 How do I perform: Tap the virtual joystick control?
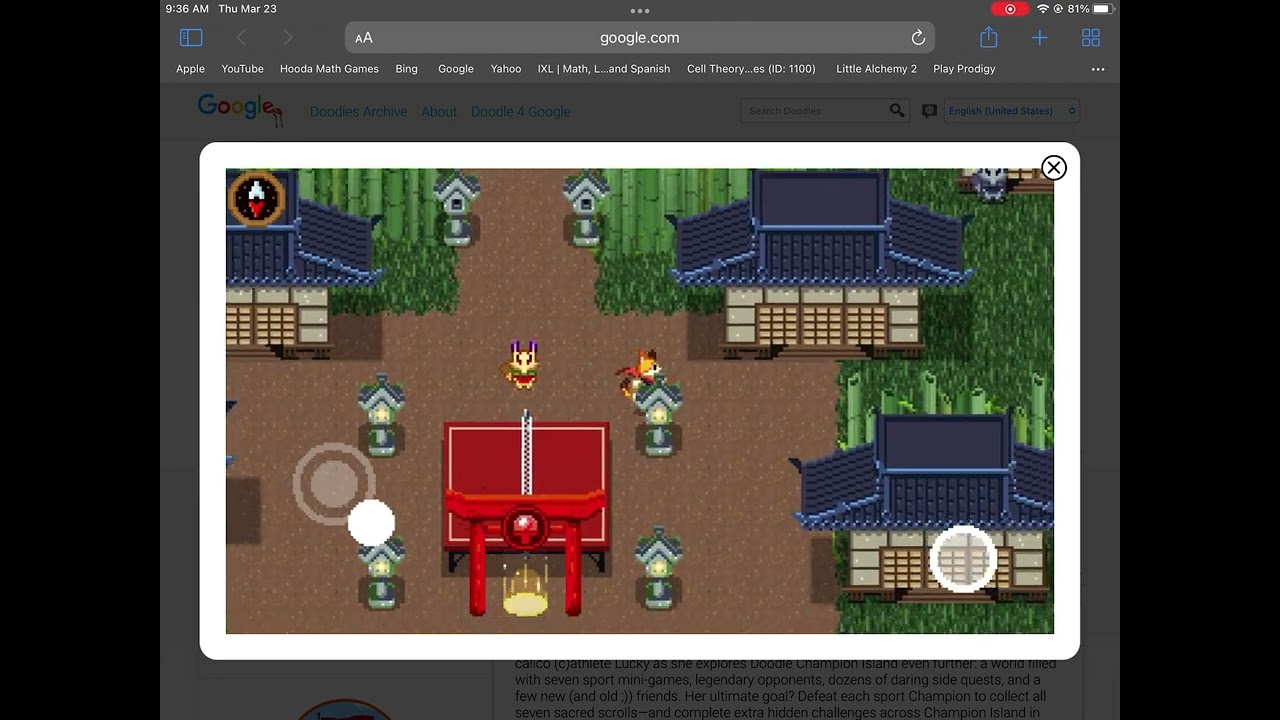click(334, 483)
